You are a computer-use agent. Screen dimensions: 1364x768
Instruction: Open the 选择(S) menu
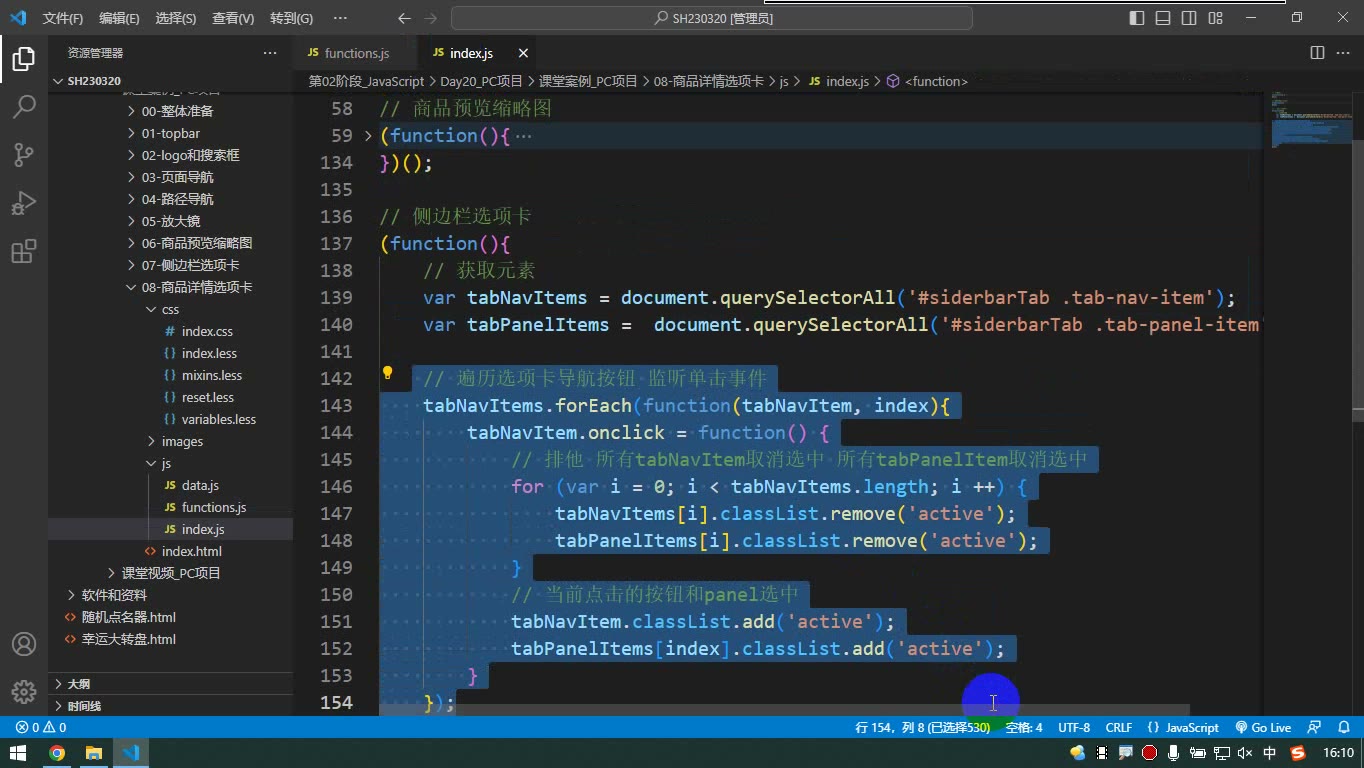(176, 18)
